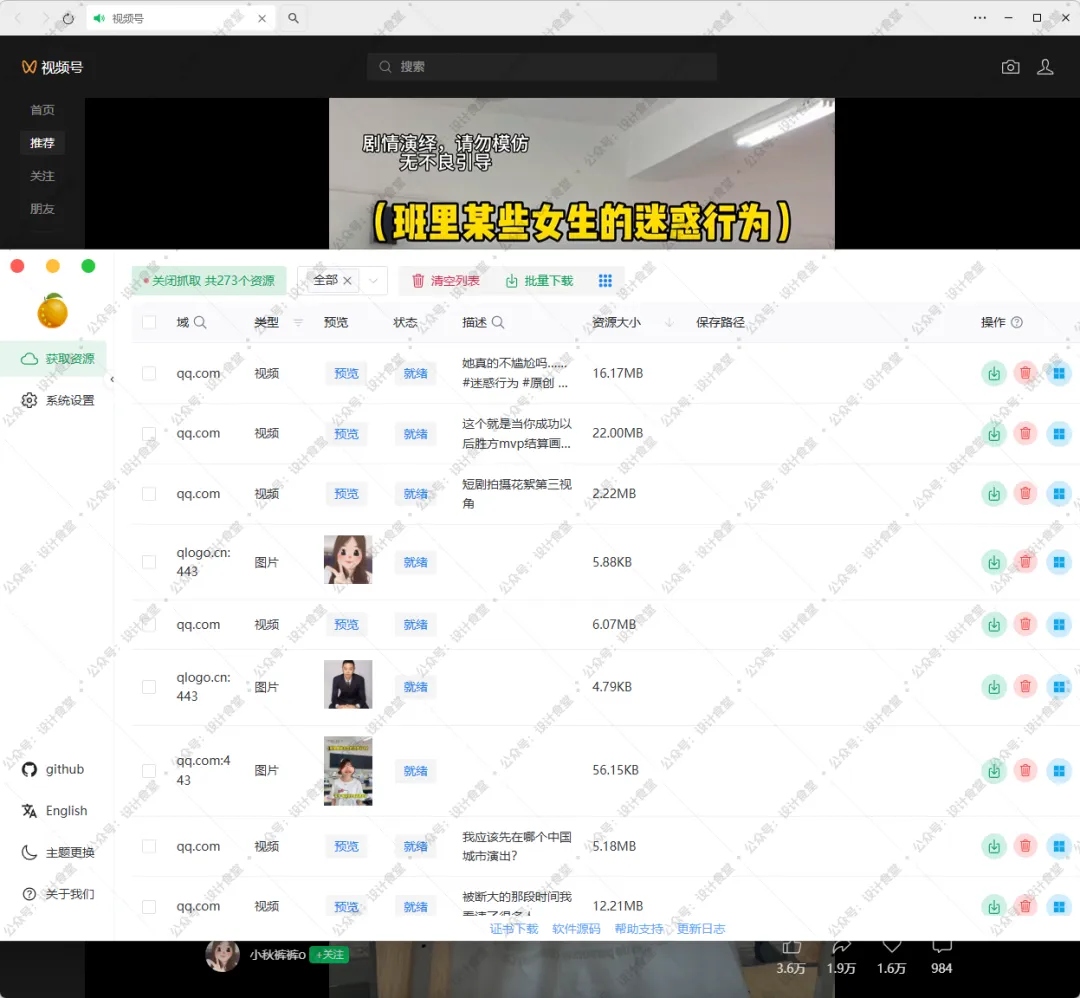This screenshot has width=1080, height=998.
Task: Follow 小秋裤裤o with +关注
Action: pos(329,955)
